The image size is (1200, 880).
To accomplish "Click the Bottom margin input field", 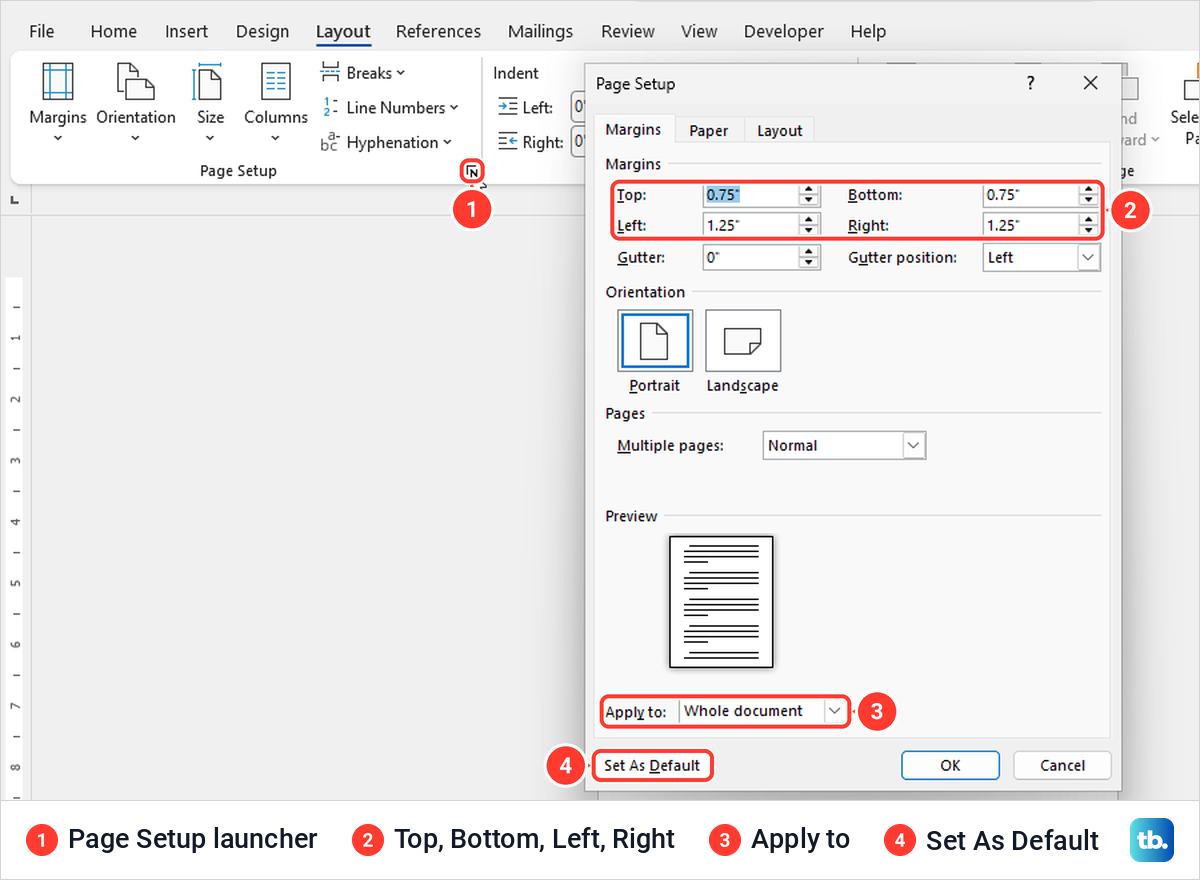I will coord(1030,195).
